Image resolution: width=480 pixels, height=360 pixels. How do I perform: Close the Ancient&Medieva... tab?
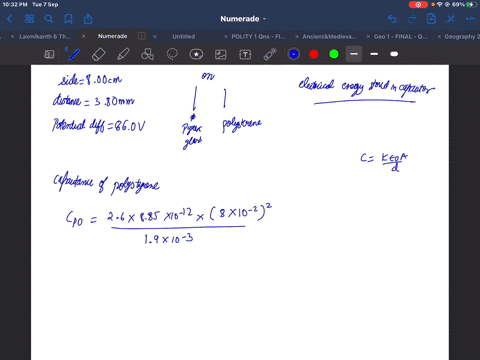click(x=297, y=36)
